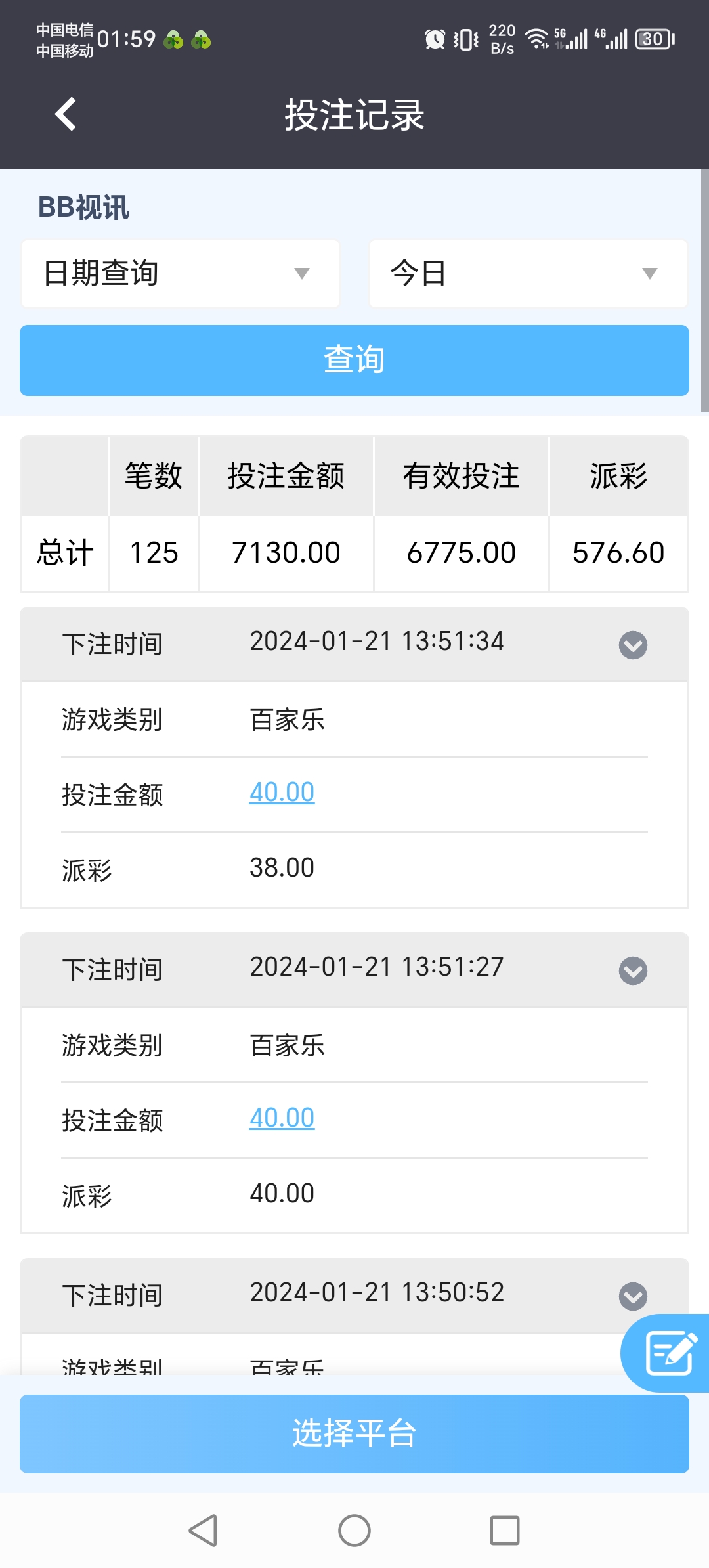Click the page scrollbar on right edge
The height and width of the screenshot is (1568, 709).
tap(704, 291)
